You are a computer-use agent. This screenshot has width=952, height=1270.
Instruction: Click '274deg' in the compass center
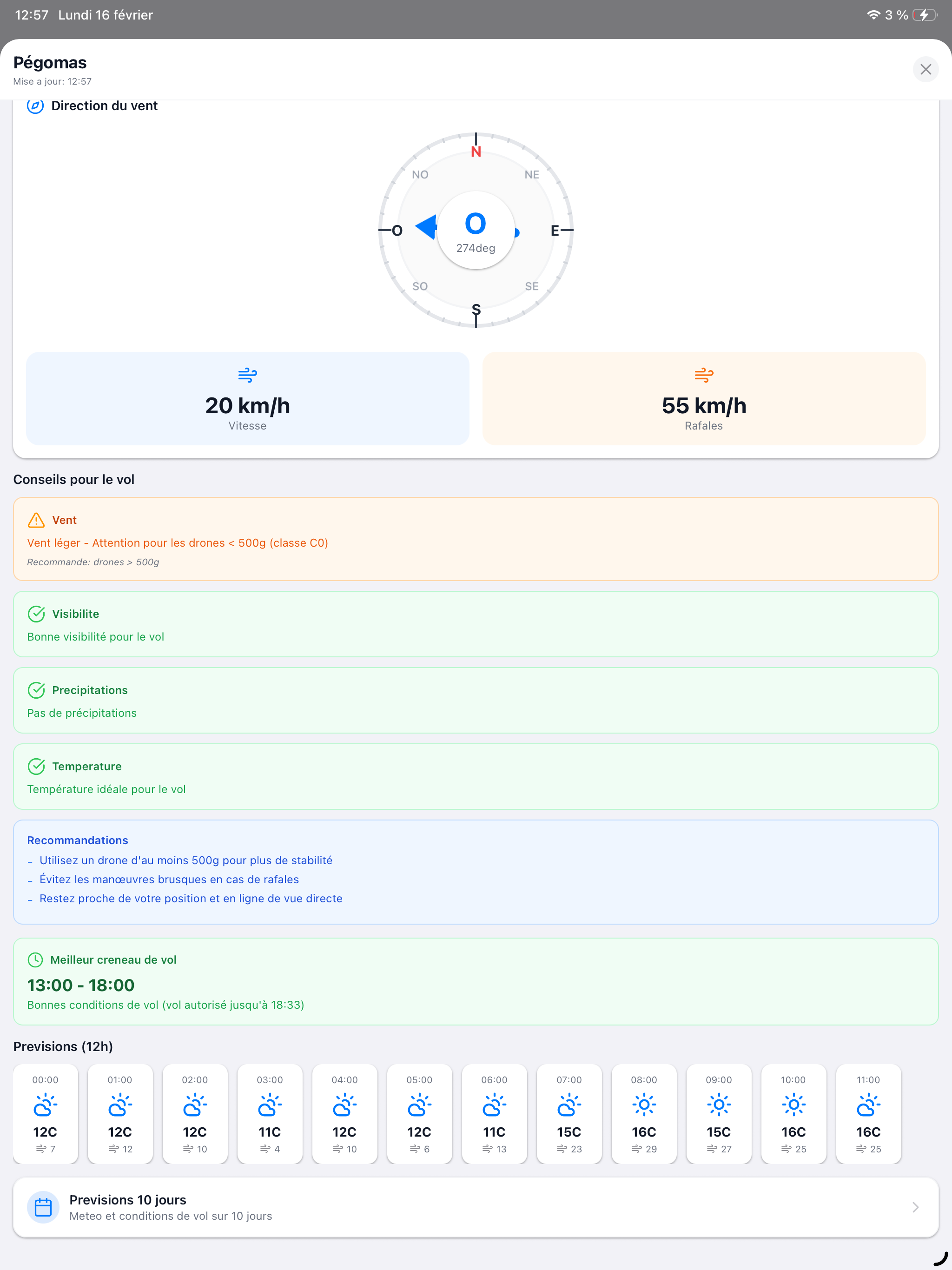tap(476, 248)
